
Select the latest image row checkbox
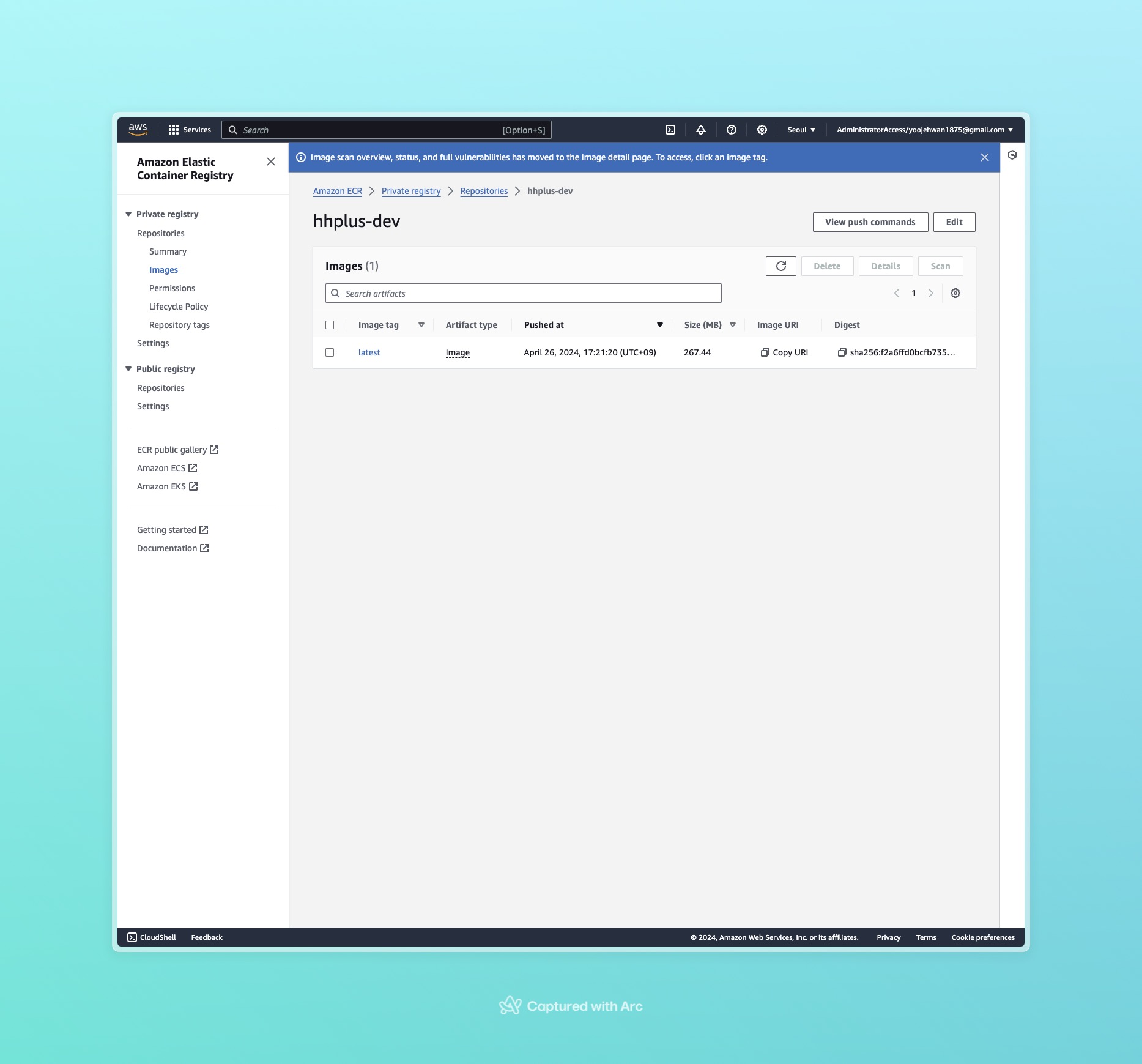click(330, 352)
